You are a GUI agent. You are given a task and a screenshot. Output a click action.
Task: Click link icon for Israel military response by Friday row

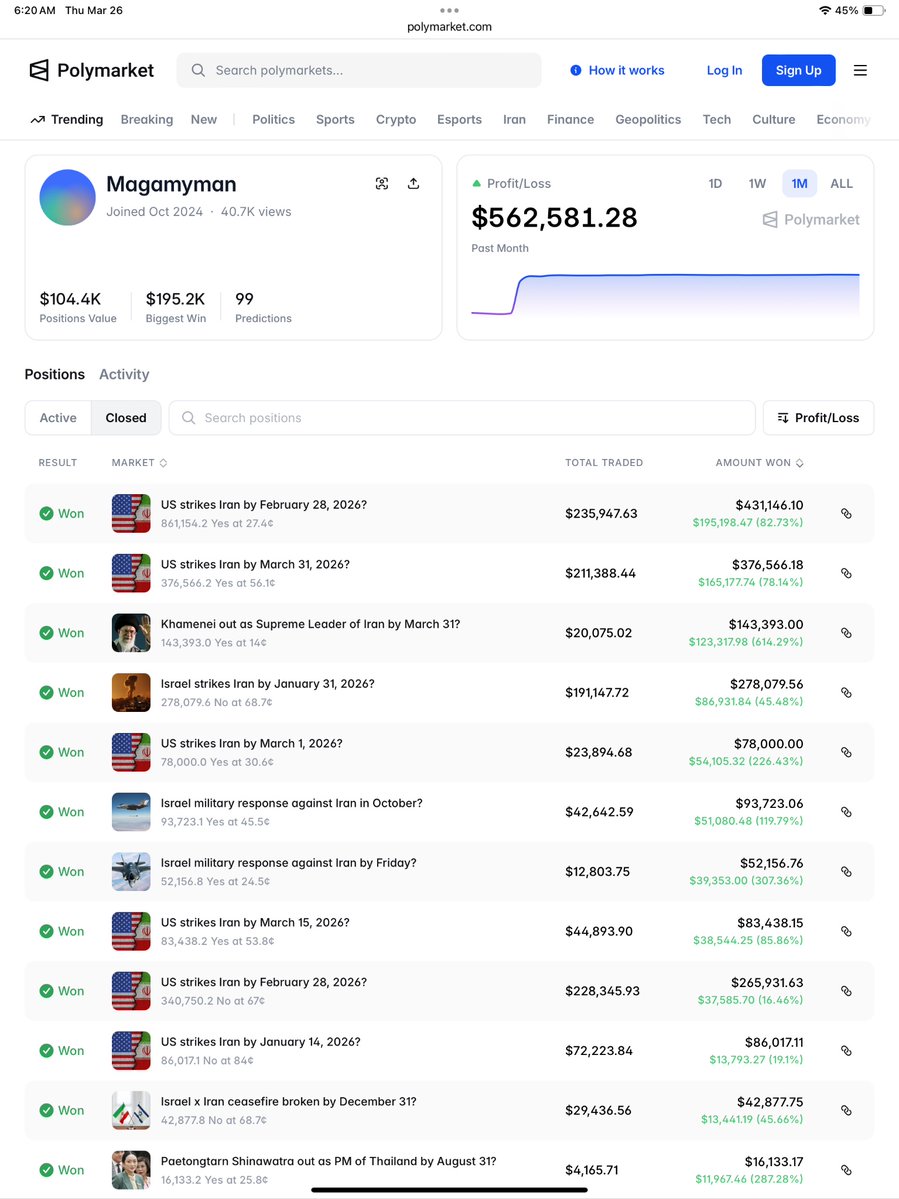point(846,872)
